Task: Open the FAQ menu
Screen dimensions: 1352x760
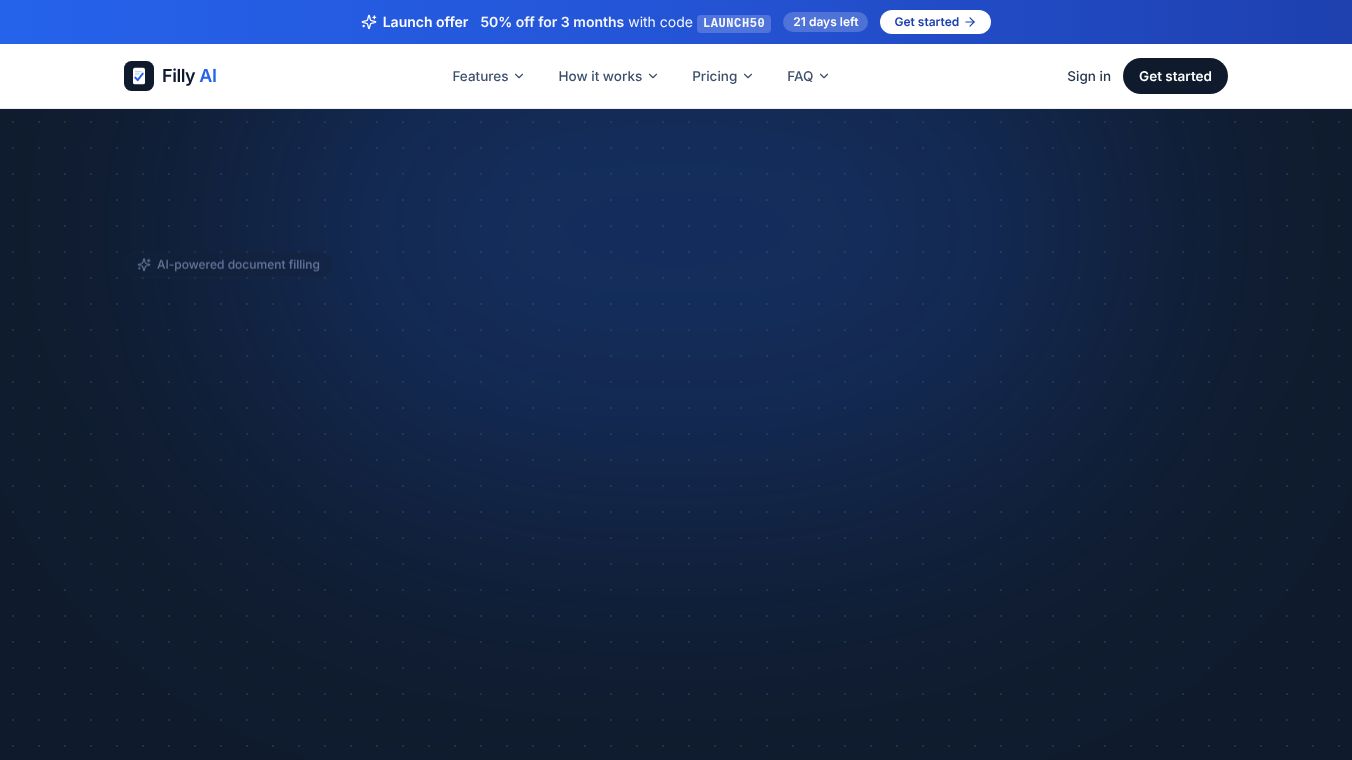Action: [x=808, y=76]
